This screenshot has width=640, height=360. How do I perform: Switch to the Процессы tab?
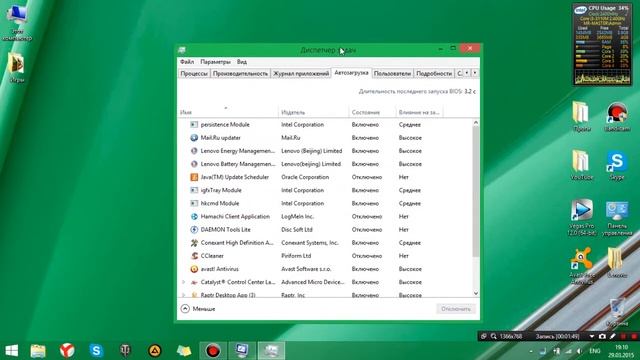point(194,73)
